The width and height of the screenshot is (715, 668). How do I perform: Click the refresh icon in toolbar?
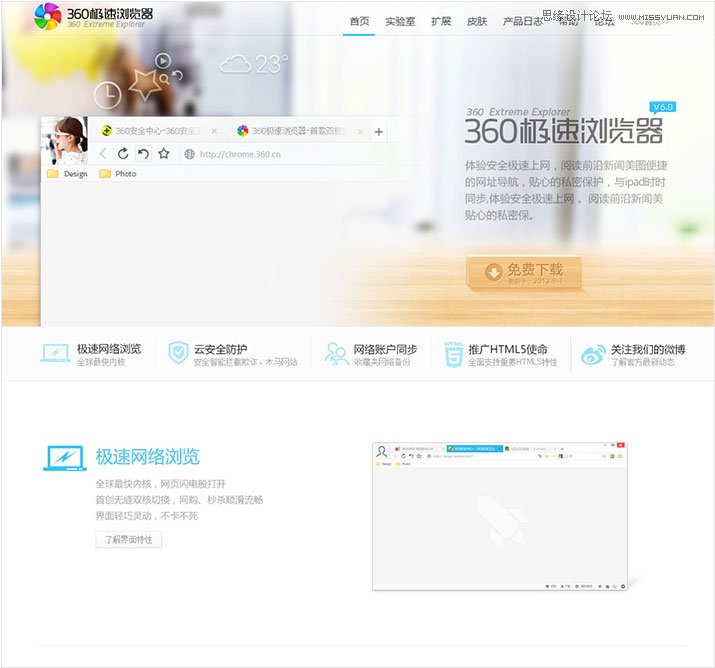123,154
